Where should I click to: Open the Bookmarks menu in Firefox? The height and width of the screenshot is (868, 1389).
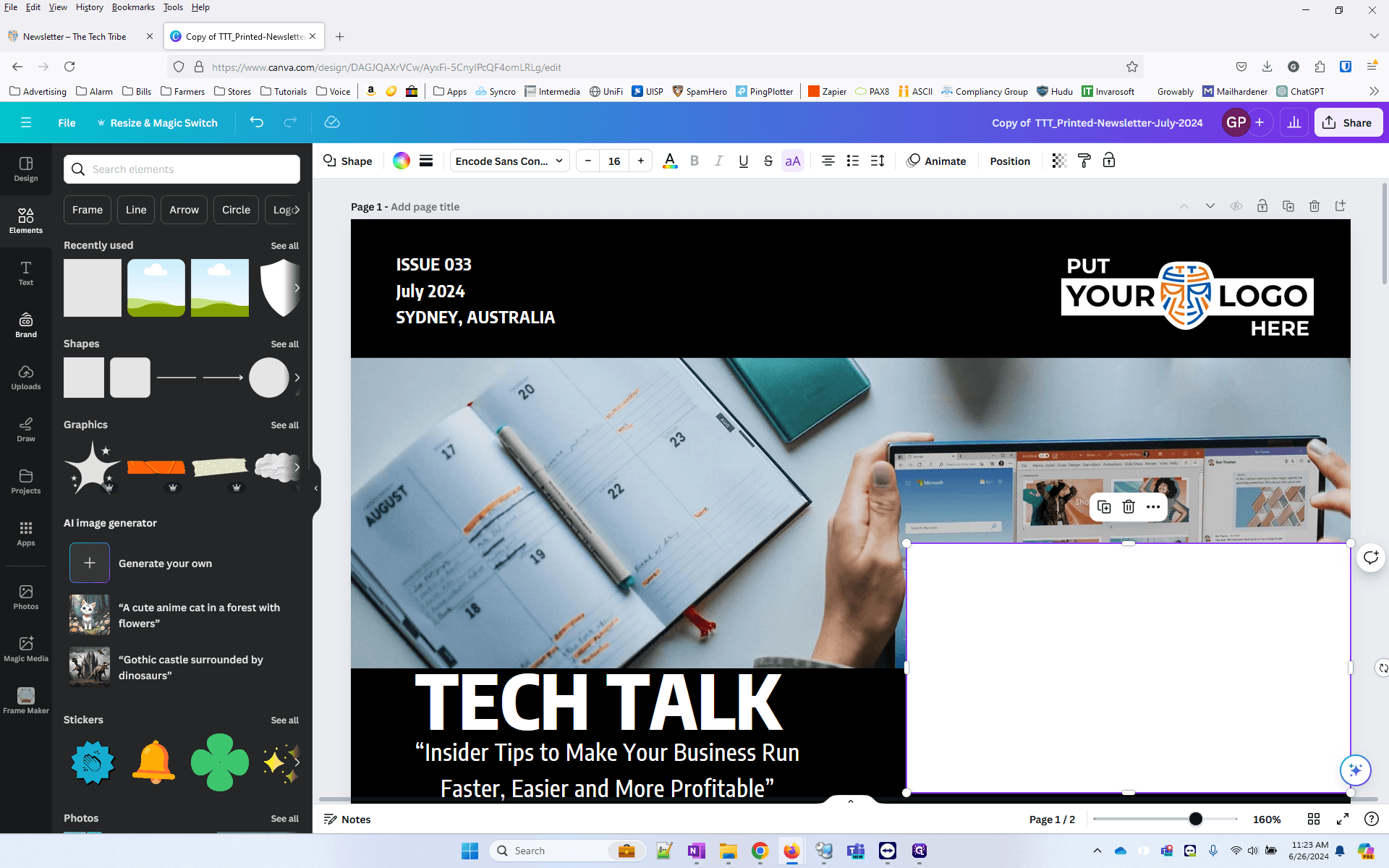coord(133,7)
